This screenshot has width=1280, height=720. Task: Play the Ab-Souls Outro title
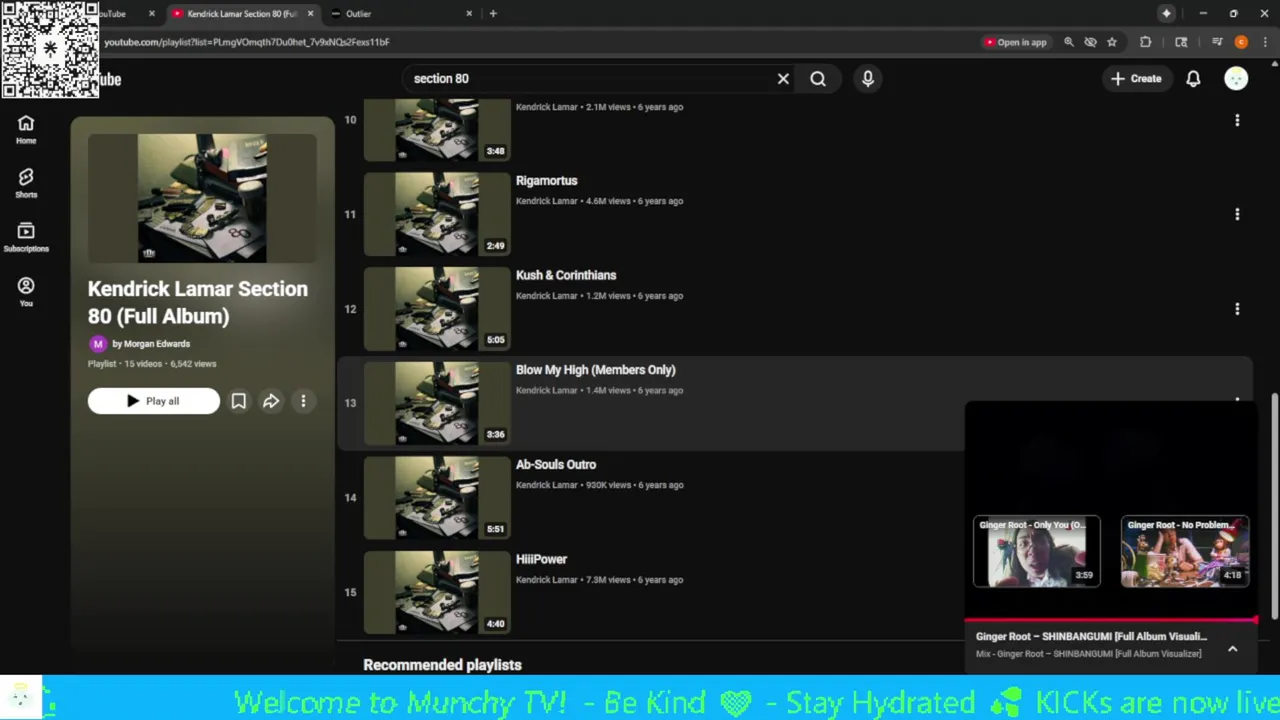(556, 464)
